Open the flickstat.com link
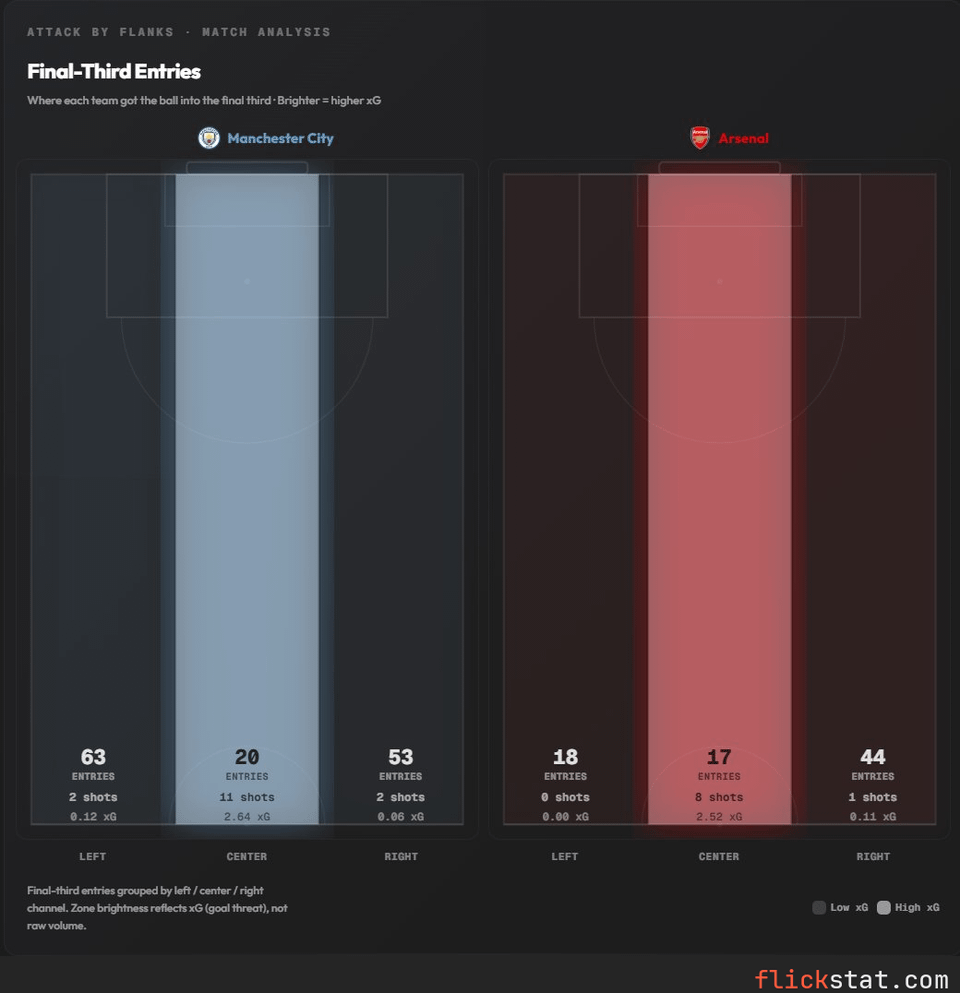Viewport: 960px width, 993px height. (x=851, y=979)
